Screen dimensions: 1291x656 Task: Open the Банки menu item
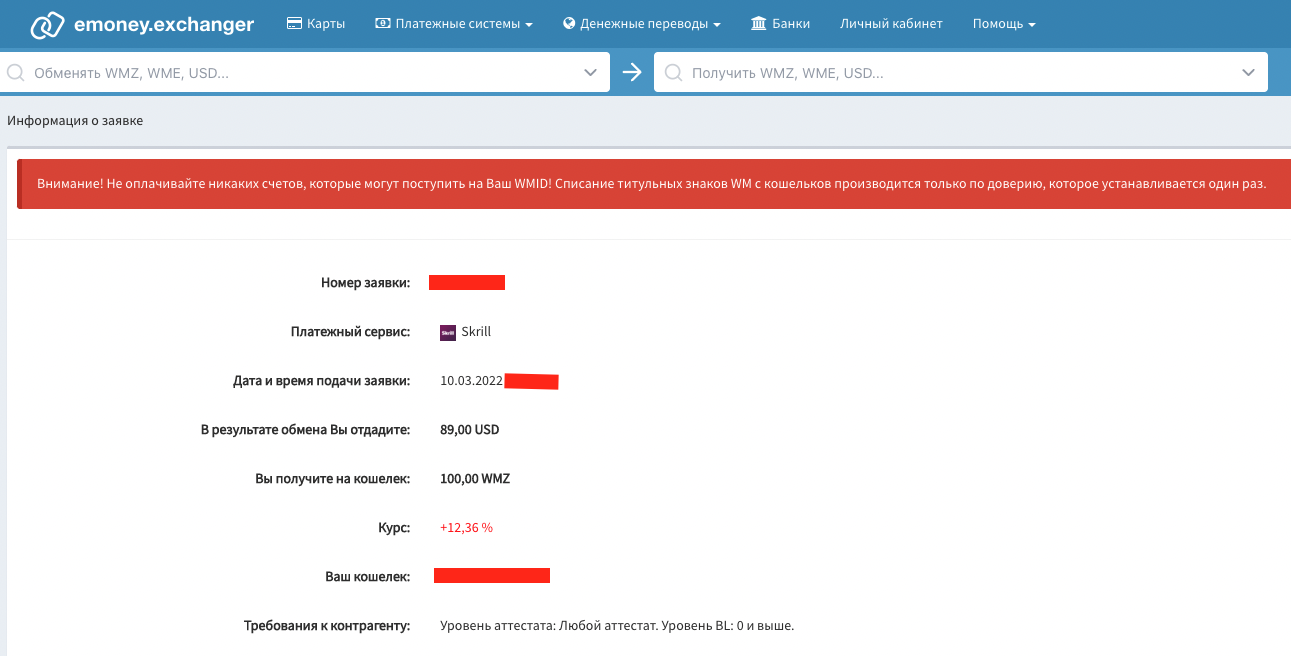tap(791, 24)
